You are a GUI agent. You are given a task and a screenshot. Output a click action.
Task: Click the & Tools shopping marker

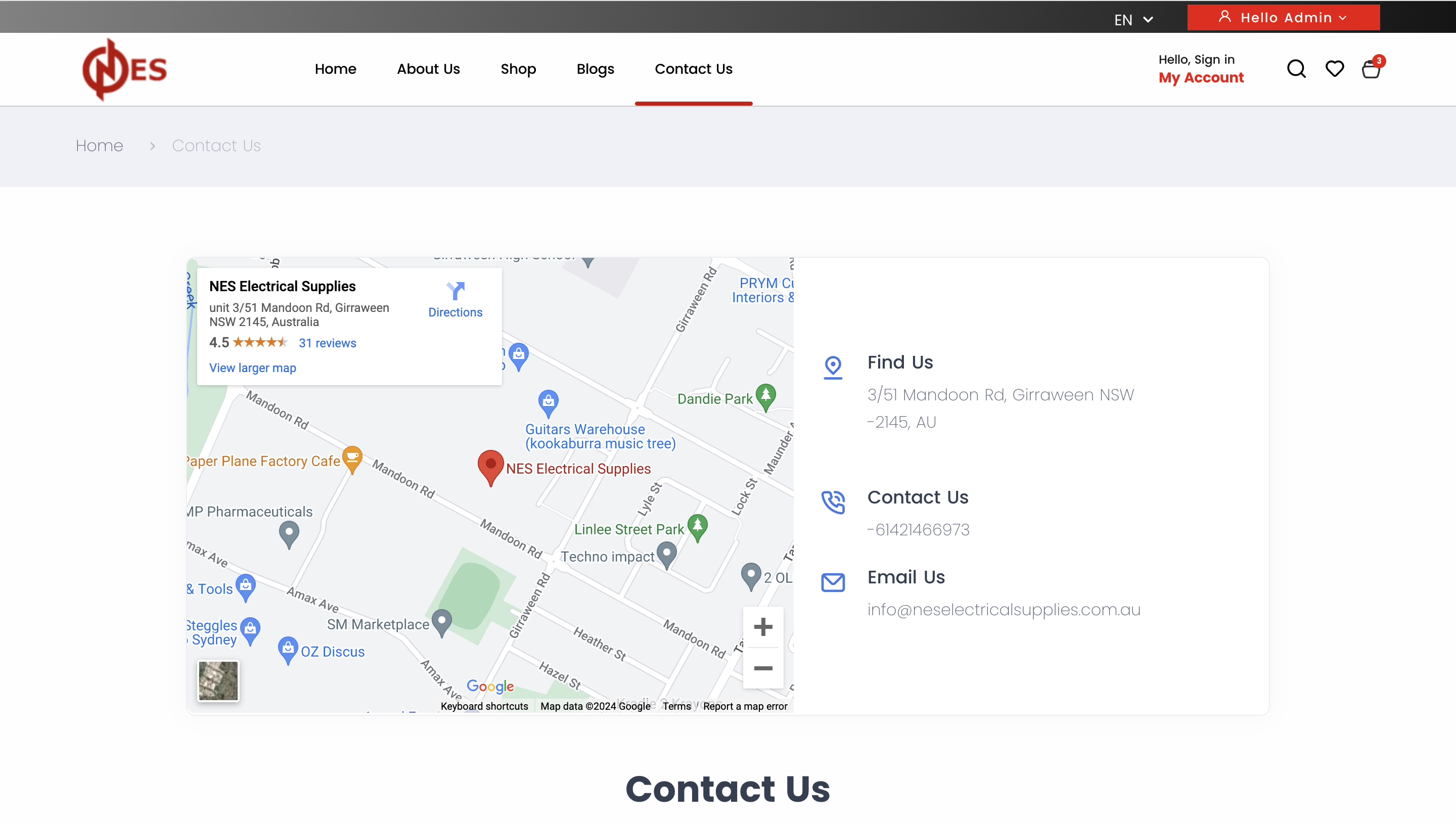245,588
